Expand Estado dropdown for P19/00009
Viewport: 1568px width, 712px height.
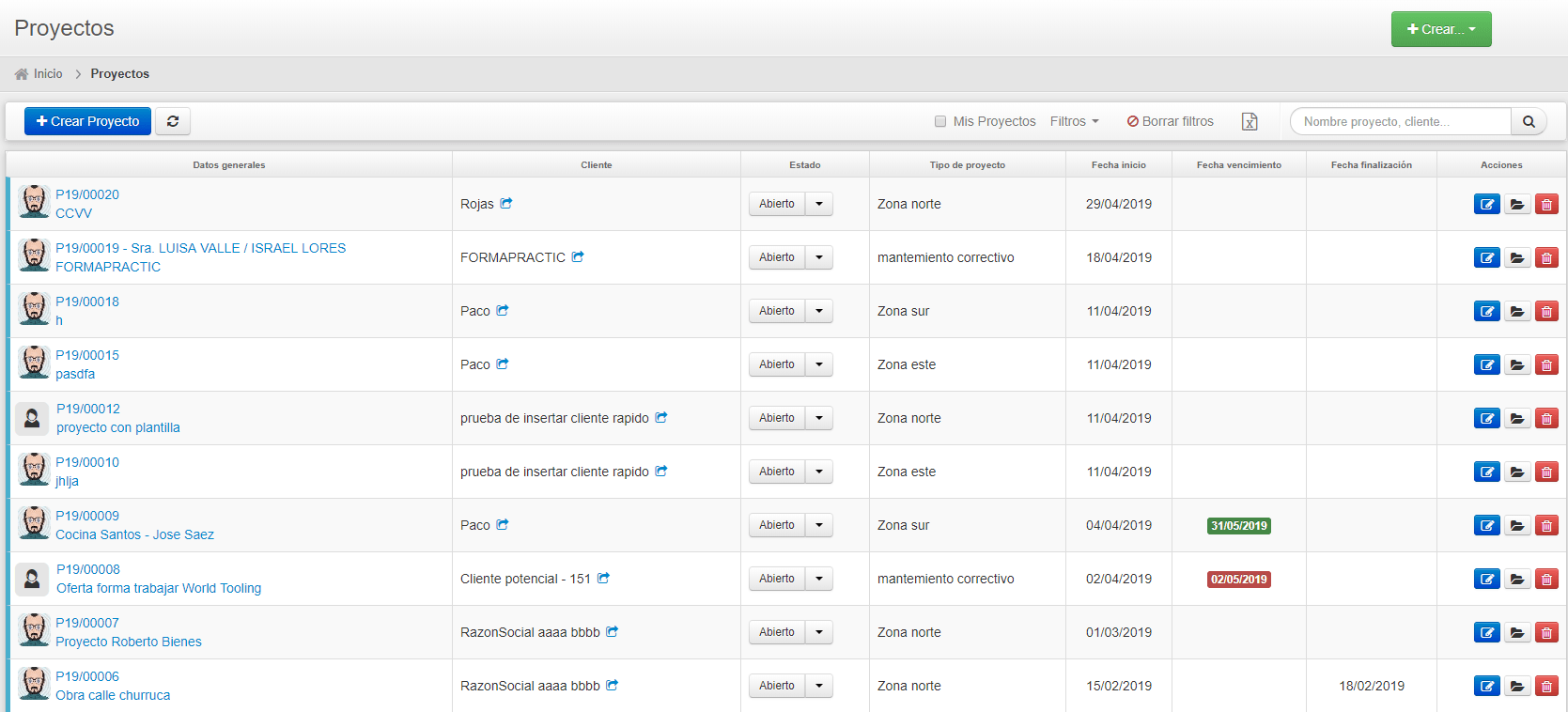[x=819, y=525]
